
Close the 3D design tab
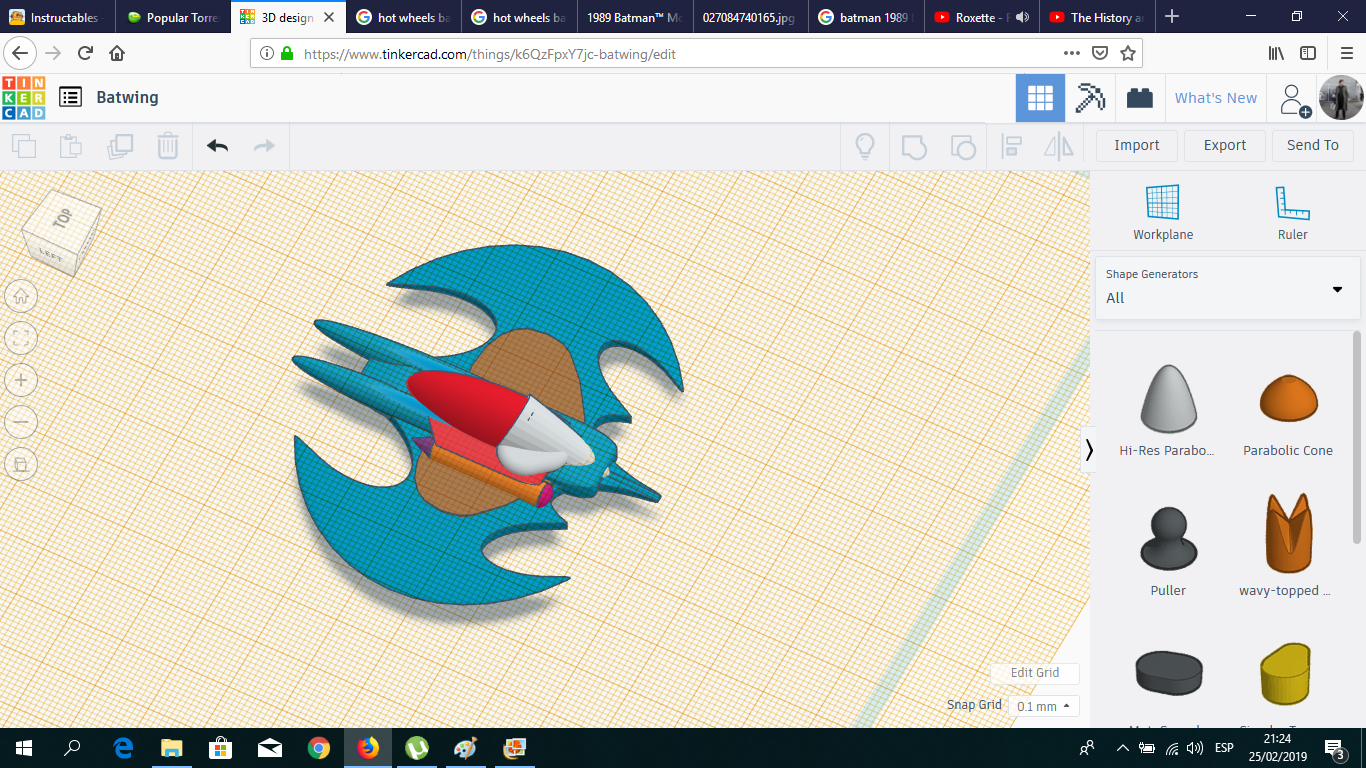coord(329,17)
